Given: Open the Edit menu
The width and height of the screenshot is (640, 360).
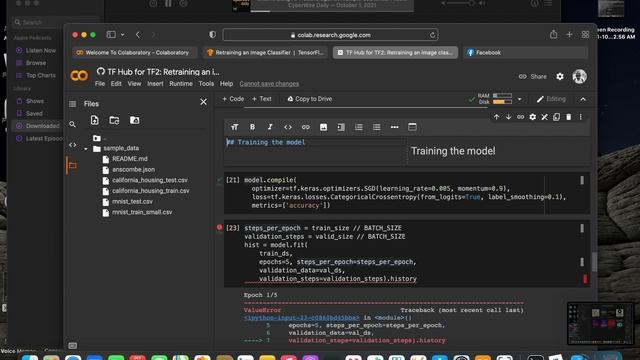Looking at the screenshot, I should pyautogui.click(x=116, y=84).
